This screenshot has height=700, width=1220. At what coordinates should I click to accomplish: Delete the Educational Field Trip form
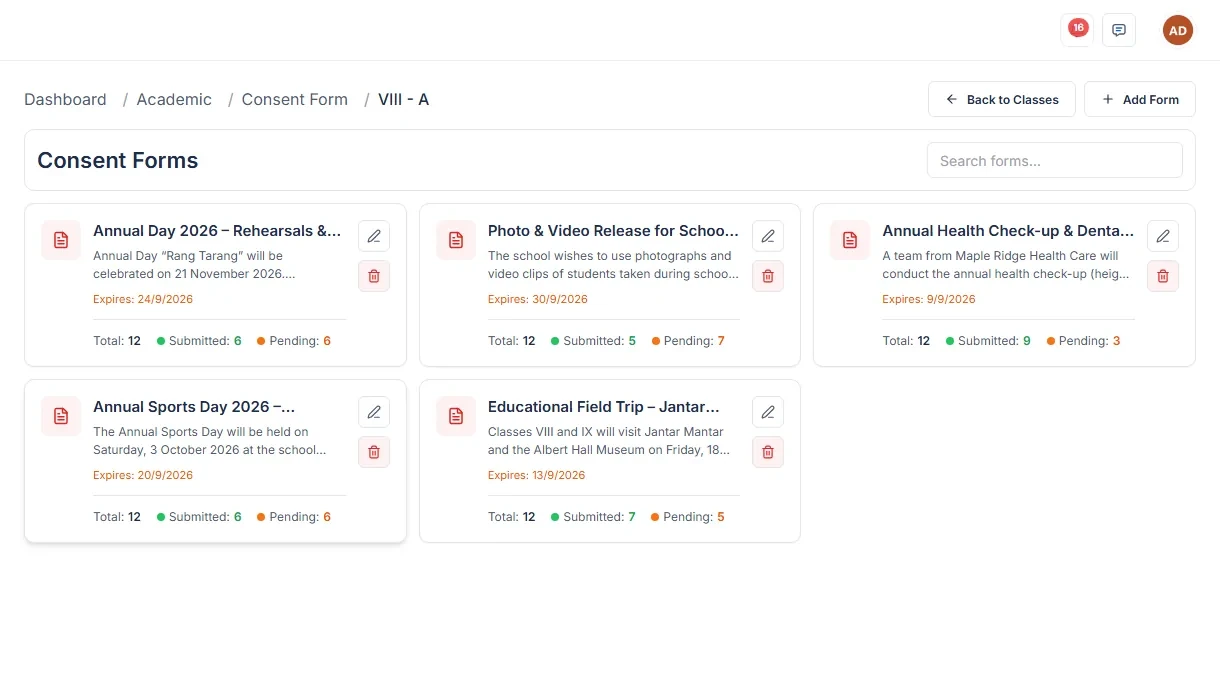pyautogui.click(x=768, y=452)
